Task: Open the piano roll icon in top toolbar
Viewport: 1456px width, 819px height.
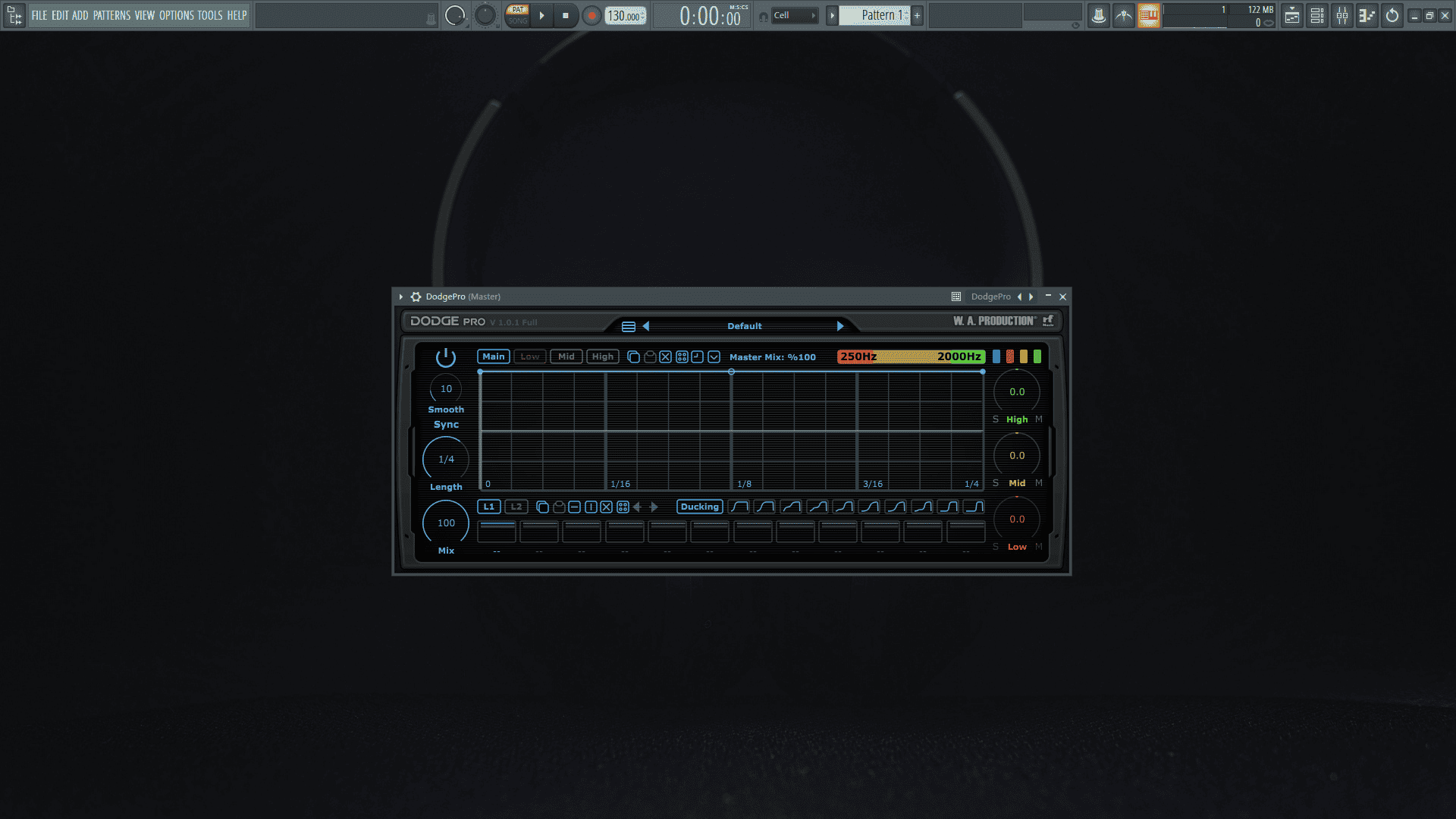Action: (1367, 15)
